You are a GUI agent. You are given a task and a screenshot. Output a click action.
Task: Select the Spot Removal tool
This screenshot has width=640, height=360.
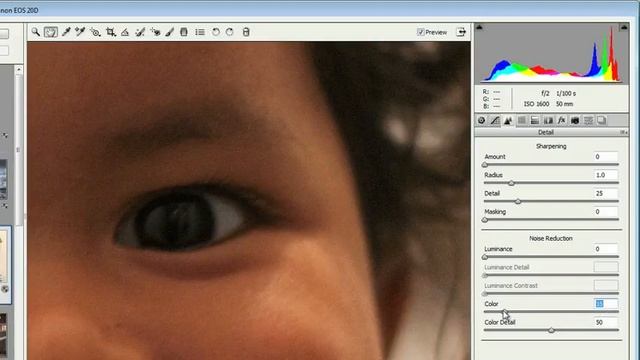140,32
